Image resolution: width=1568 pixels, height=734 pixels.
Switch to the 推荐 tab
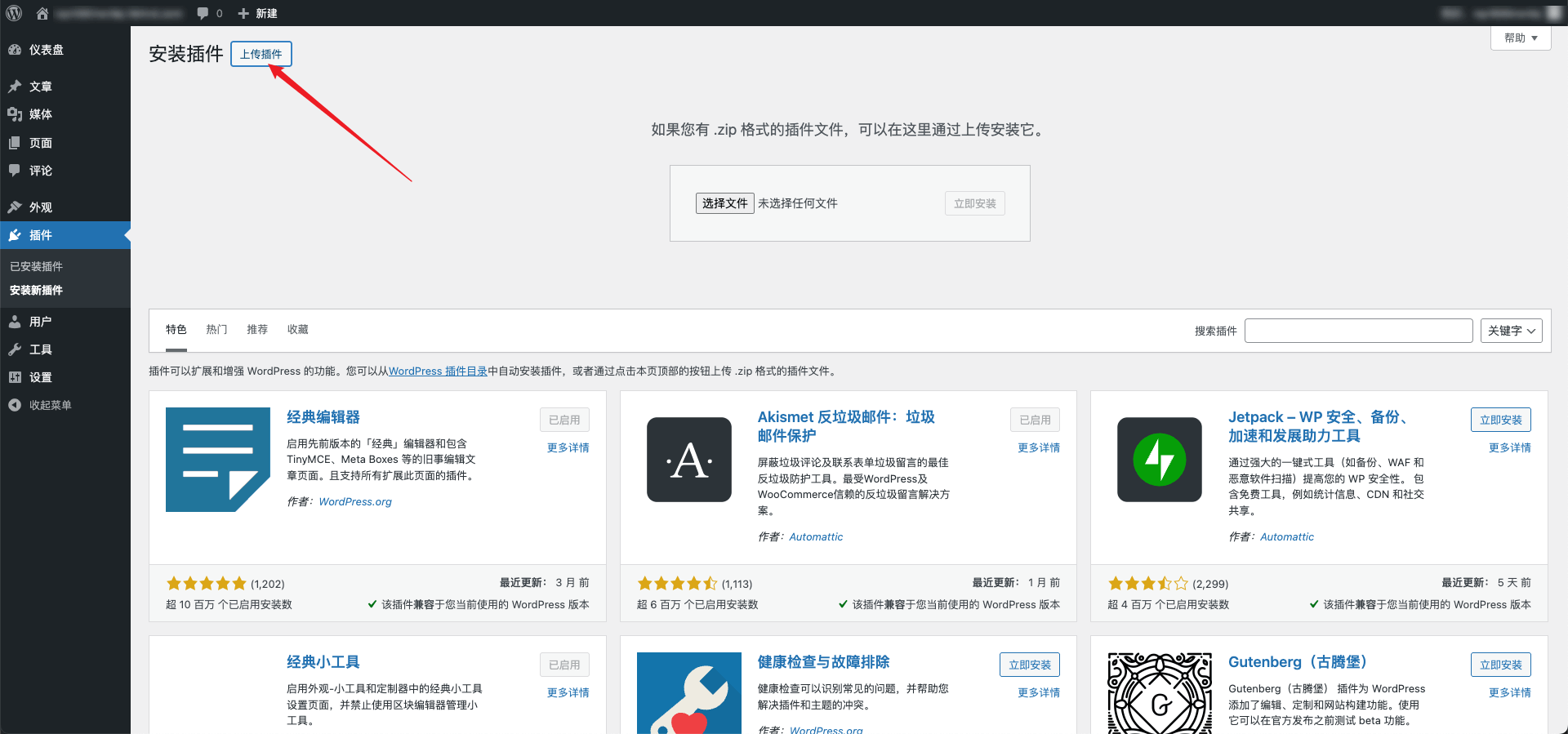click(x=257, y=330)
